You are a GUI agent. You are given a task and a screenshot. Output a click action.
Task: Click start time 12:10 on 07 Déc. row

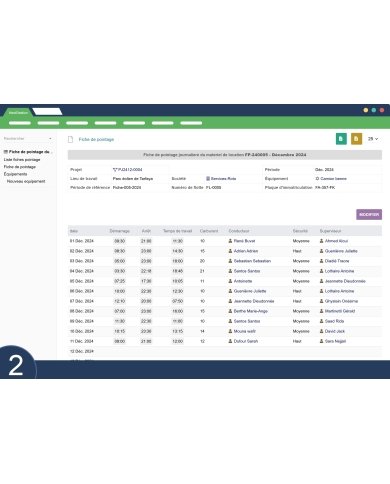point(120,301)
